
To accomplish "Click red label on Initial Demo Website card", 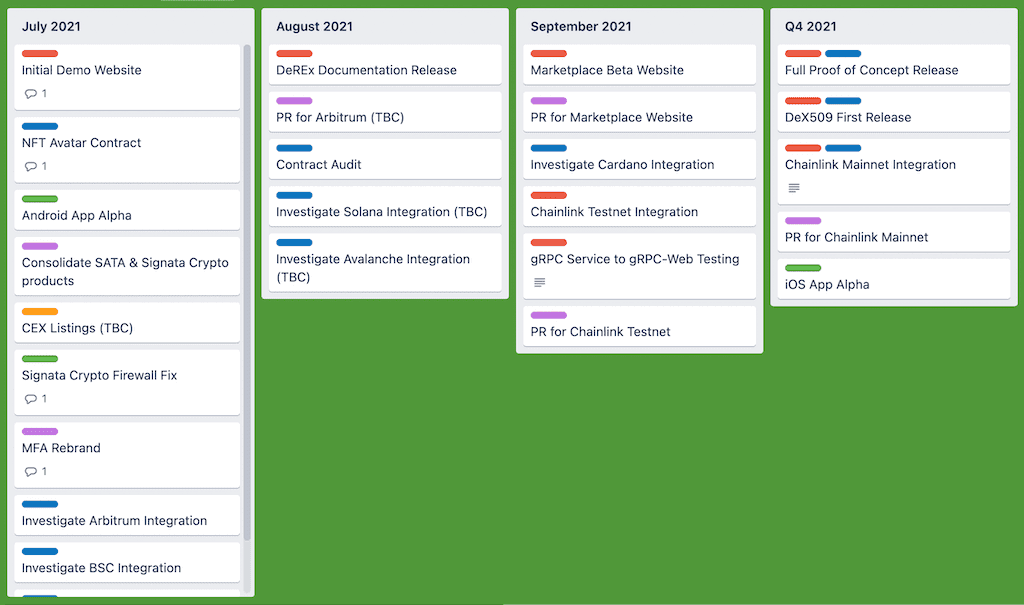I will point(40,54).
